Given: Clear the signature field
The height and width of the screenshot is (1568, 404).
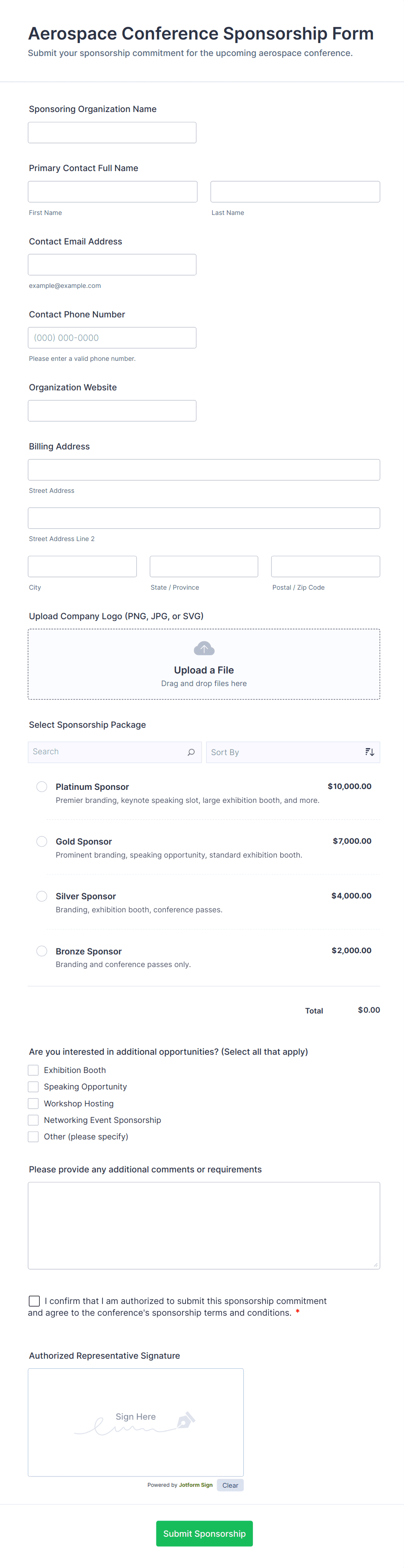Looking at the screenshot, I should (x=230, y=1485).
